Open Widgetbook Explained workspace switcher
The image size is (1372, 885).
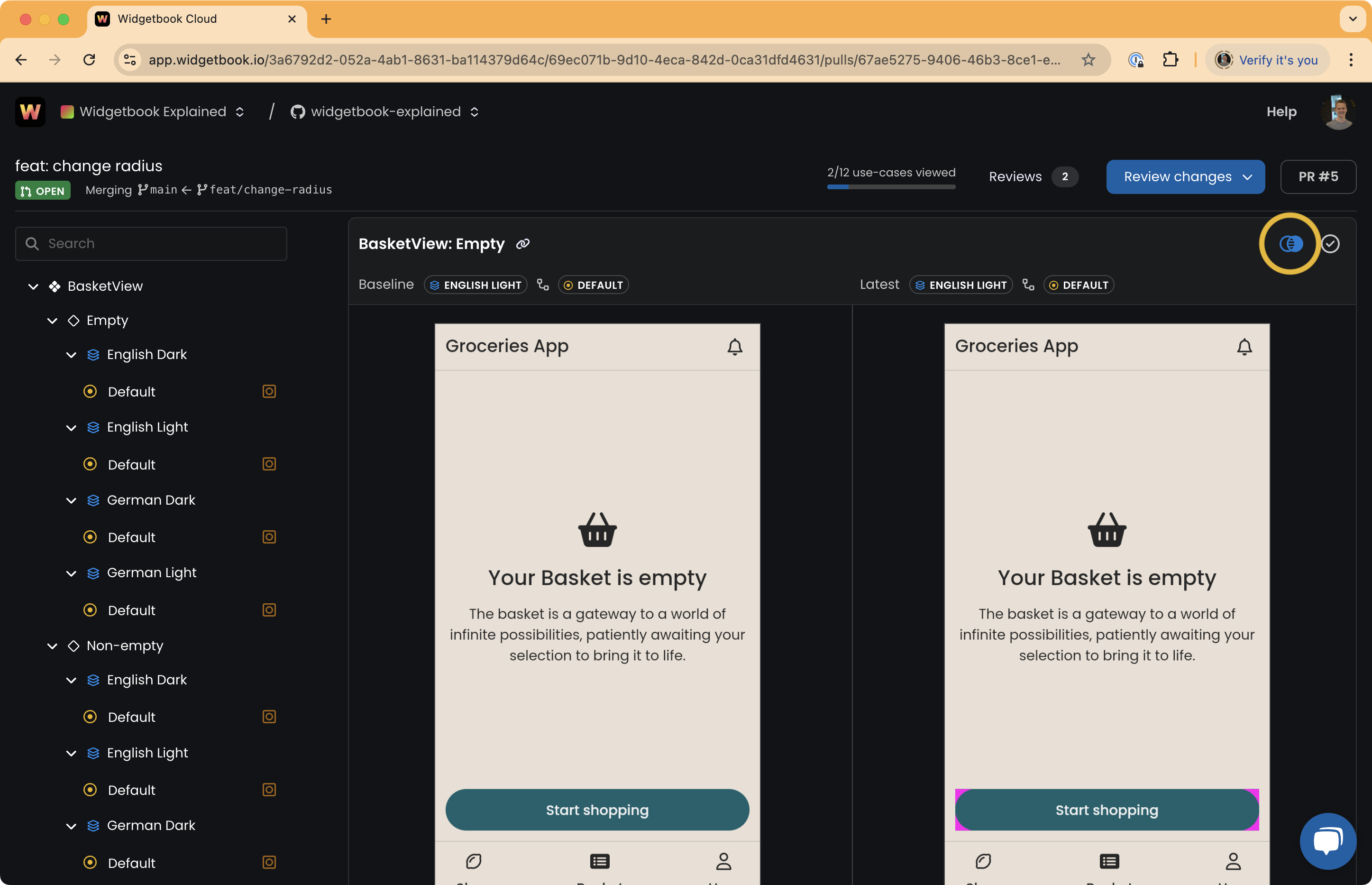point(153,111)
